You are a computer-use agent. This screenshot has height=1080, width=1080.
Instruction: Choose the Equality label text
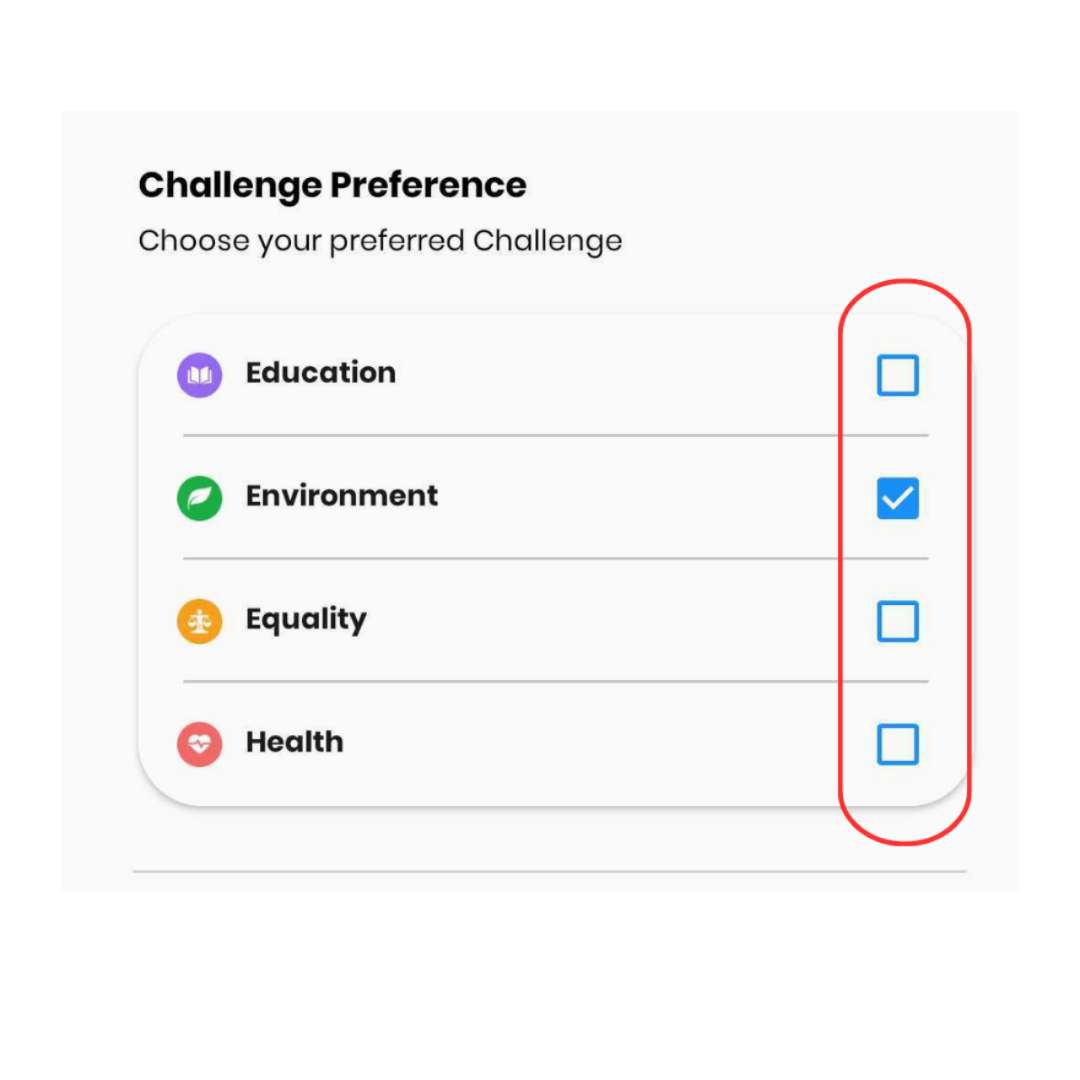tap(306, 620)
